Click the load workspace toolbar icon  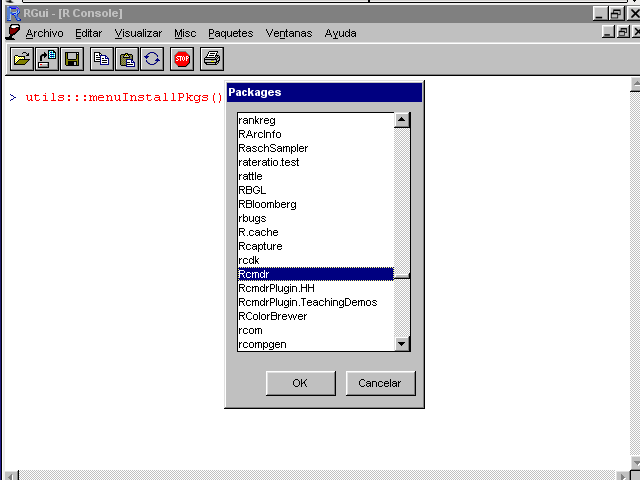46,59
